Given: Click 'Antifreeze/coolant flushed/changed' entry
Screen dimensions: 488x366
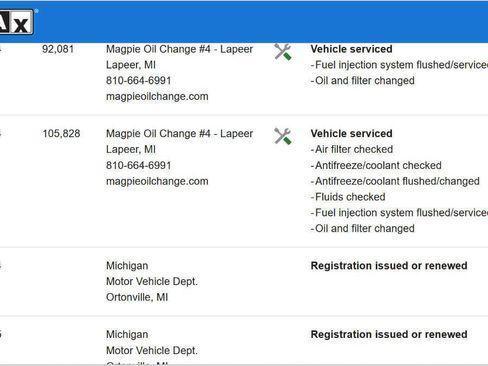Looking at the screenshot, I should point(395,181).
